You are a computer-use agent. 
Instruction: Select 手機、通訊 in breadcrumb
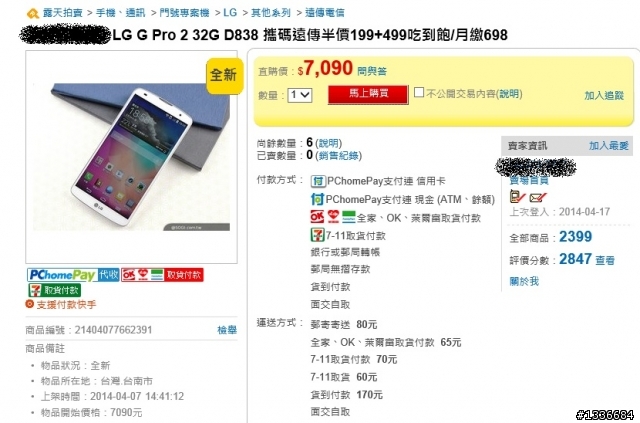121,13
